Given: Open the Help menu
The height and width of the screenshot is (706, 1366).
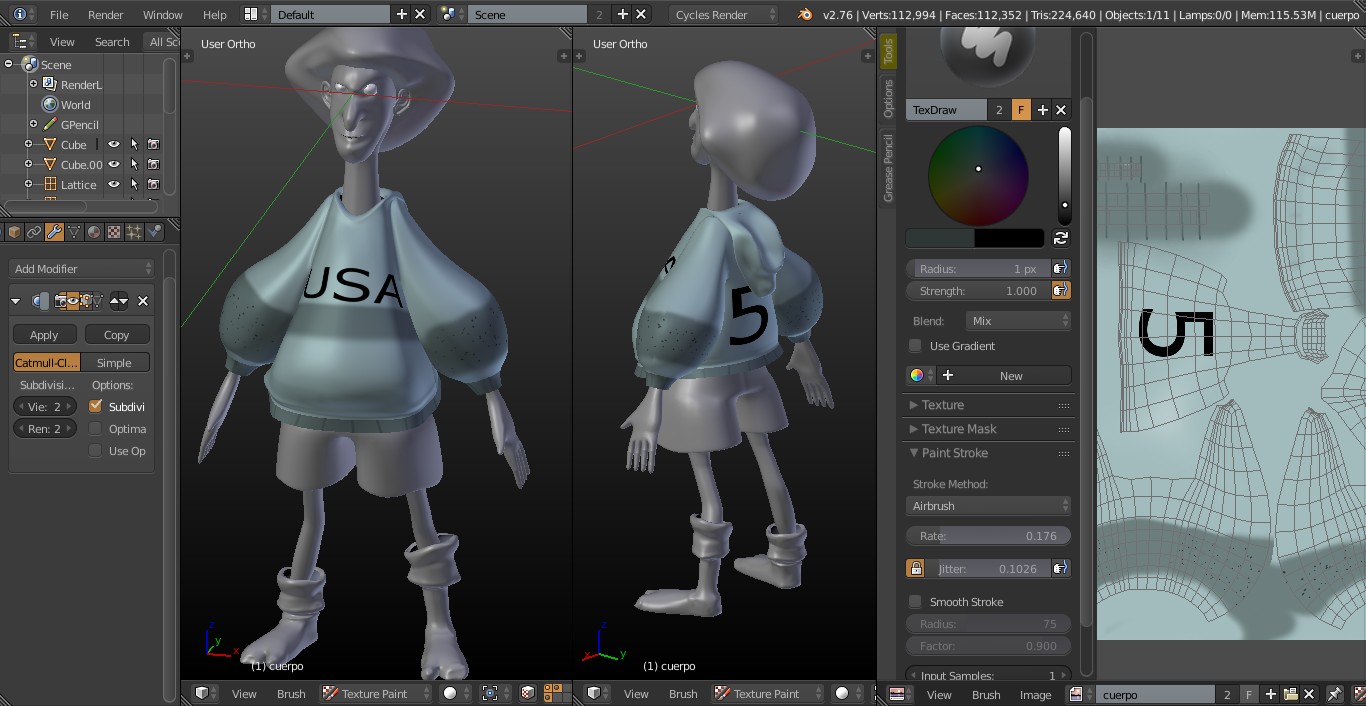Looking at the screenshot, I should (x=214, y=15).
